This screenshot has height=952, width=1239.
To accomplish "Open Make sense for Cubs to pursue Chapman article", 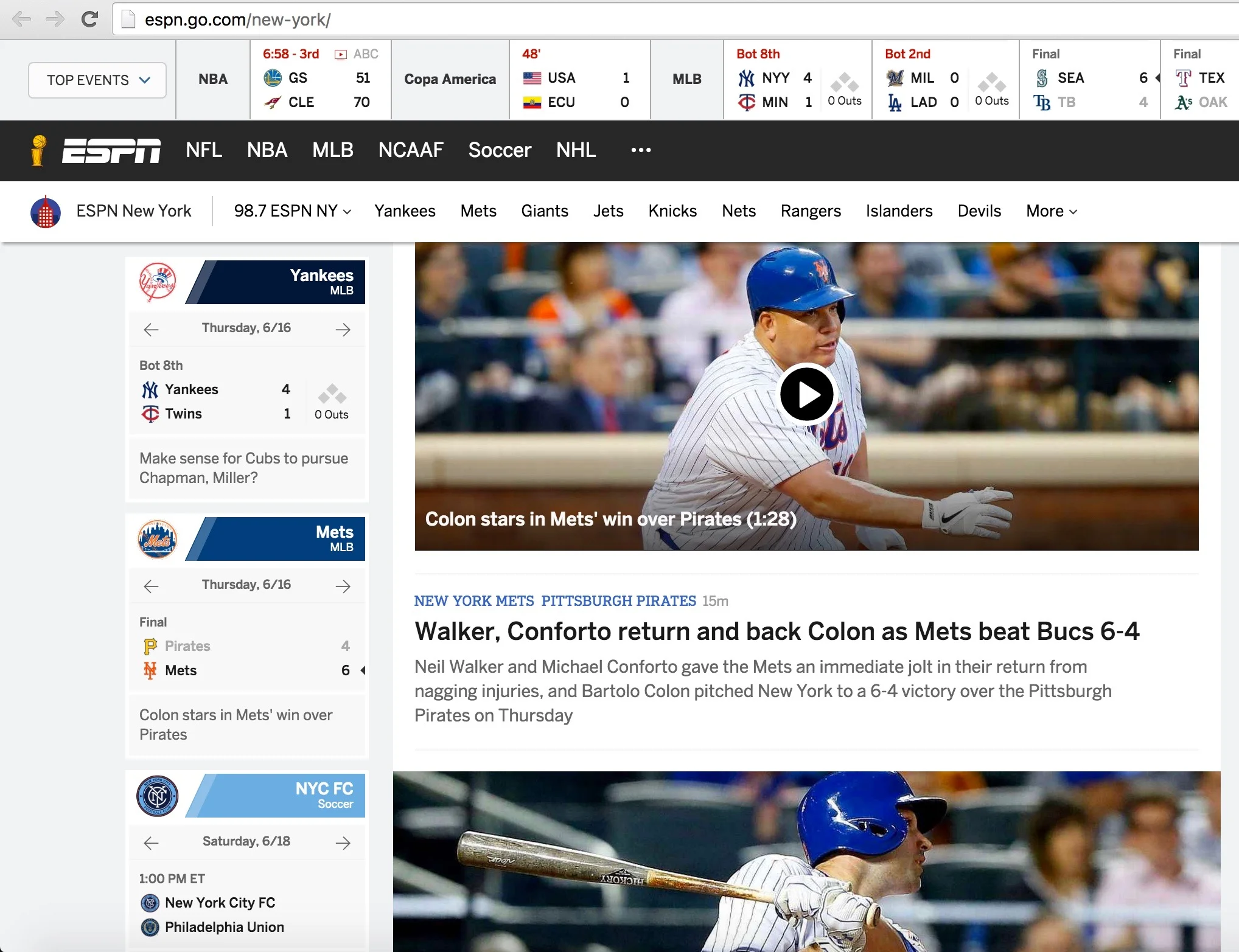I will [244, 468].
